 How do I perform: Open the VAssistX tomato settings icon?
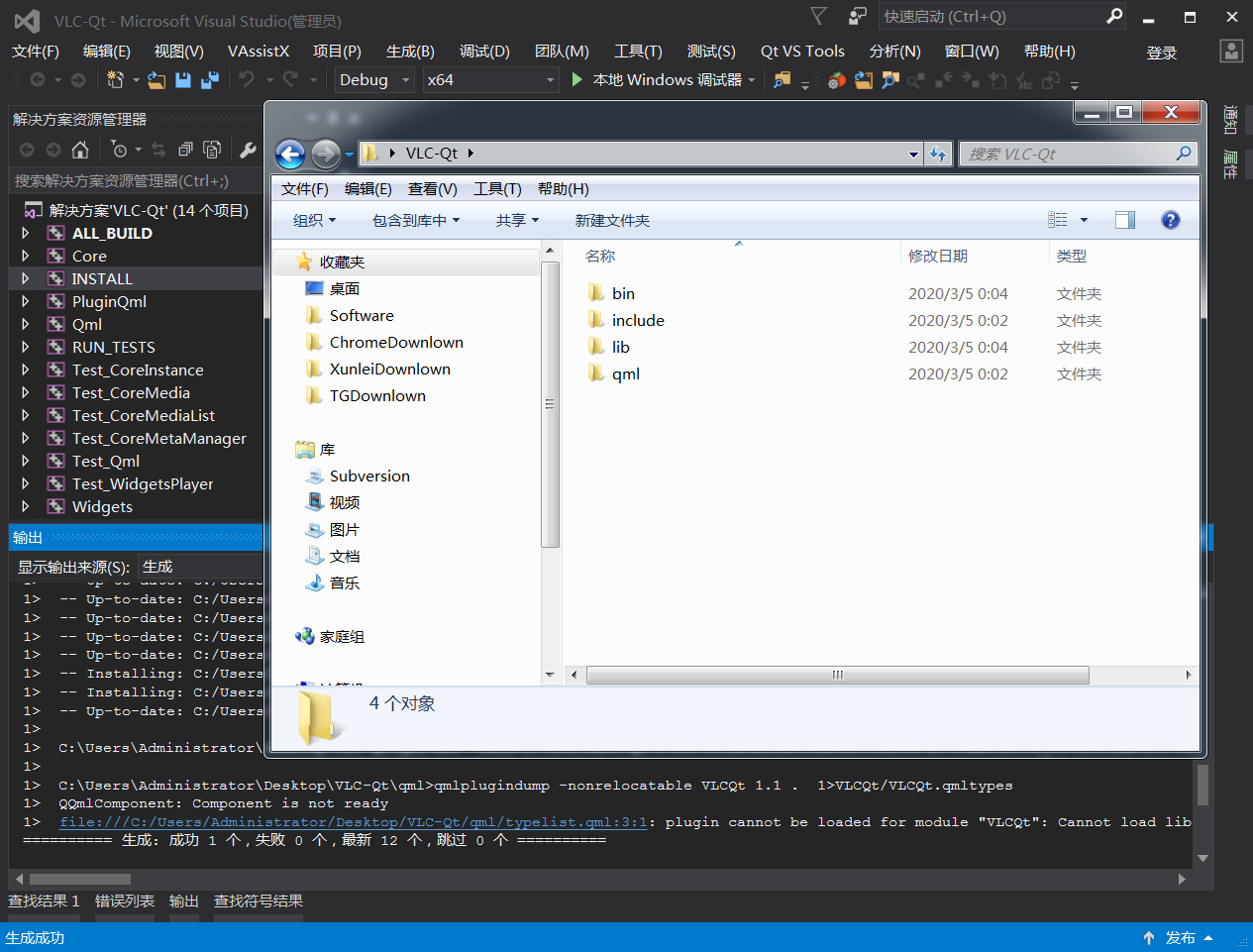pos(838,80)
